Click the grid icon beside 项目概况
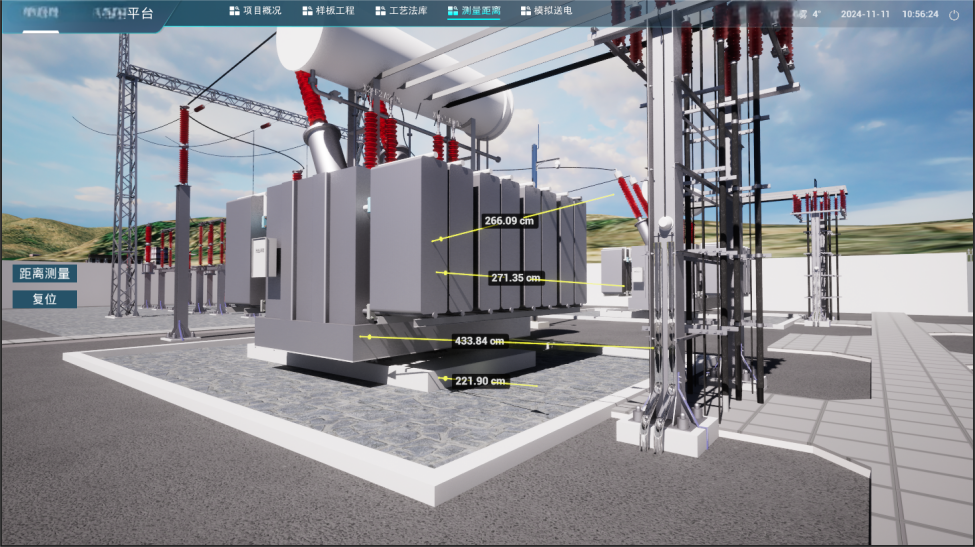Image resolution: width=975 pixels, height=547 pixels. click(x=235, y=11)
